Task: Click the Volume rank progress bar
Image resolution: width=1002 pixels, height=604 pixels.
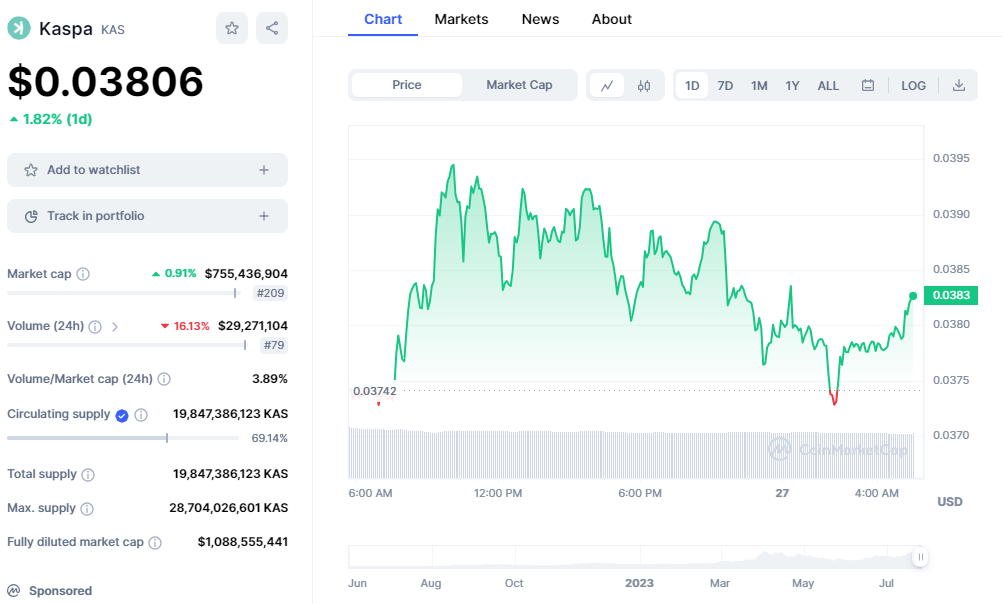Action: tap(127, 345)
